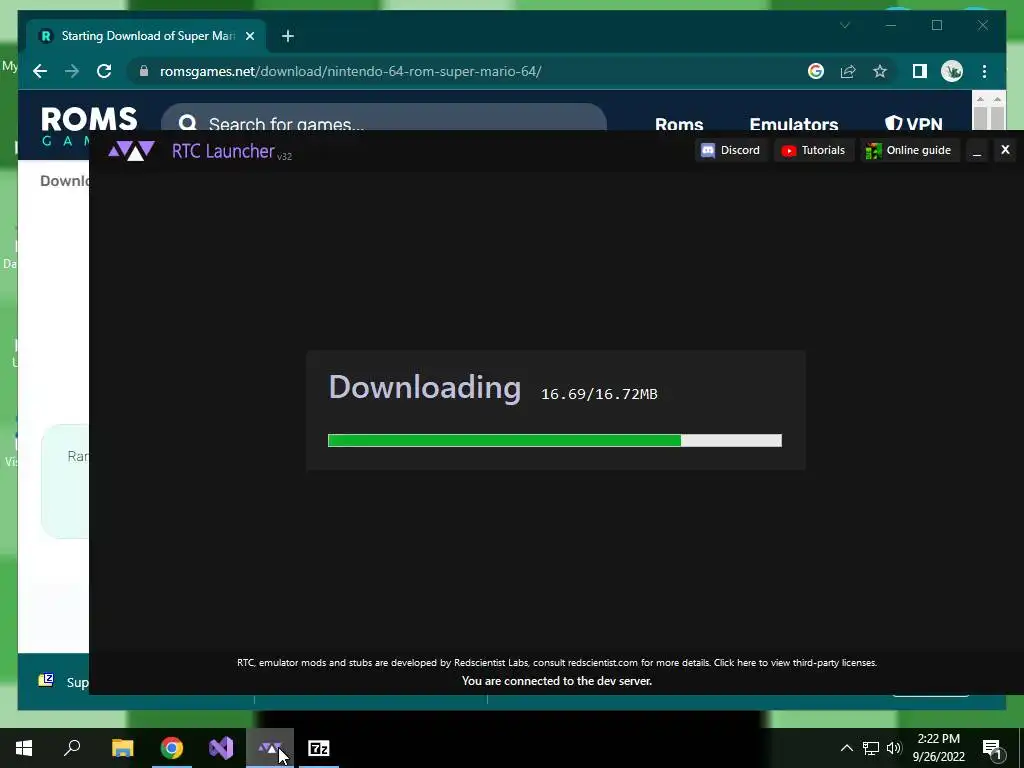The image size is (1024, 768).
Task: Share this page from Chrome toolbar
Action: coord(848,71)
